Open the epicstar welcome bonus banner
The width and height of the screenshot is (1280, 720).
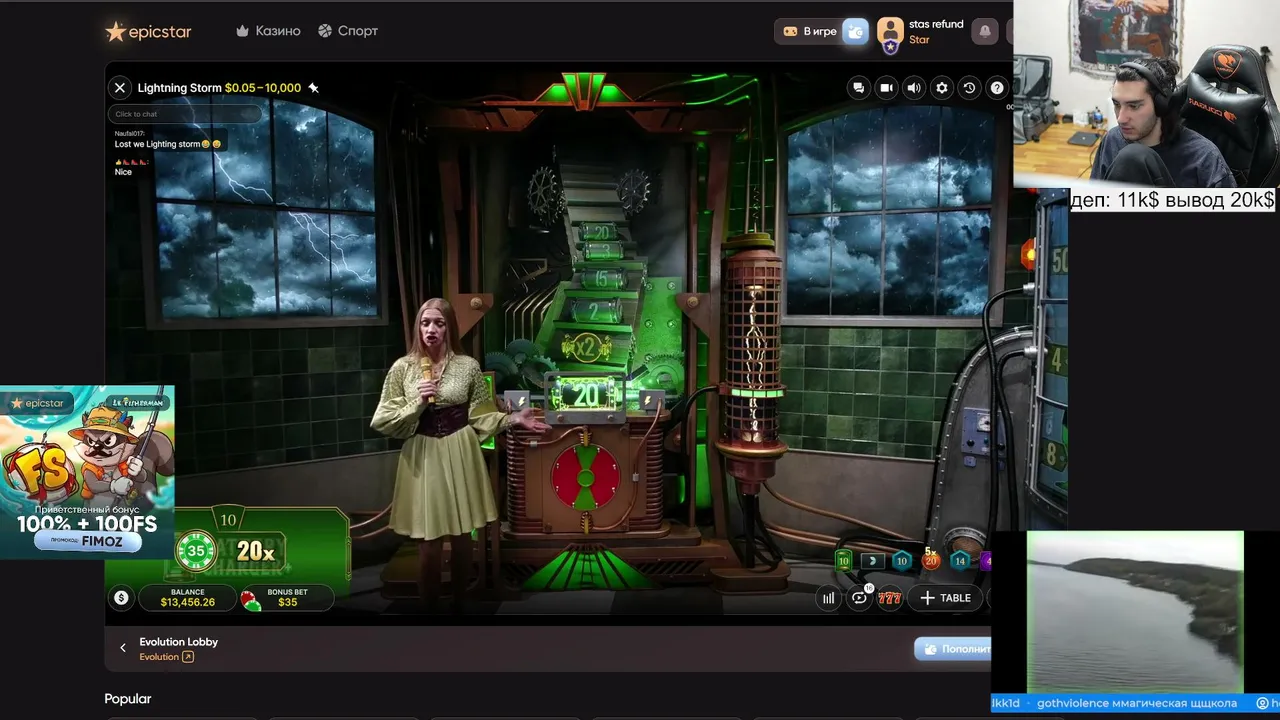pyautogui.click(x=87, y=472)
